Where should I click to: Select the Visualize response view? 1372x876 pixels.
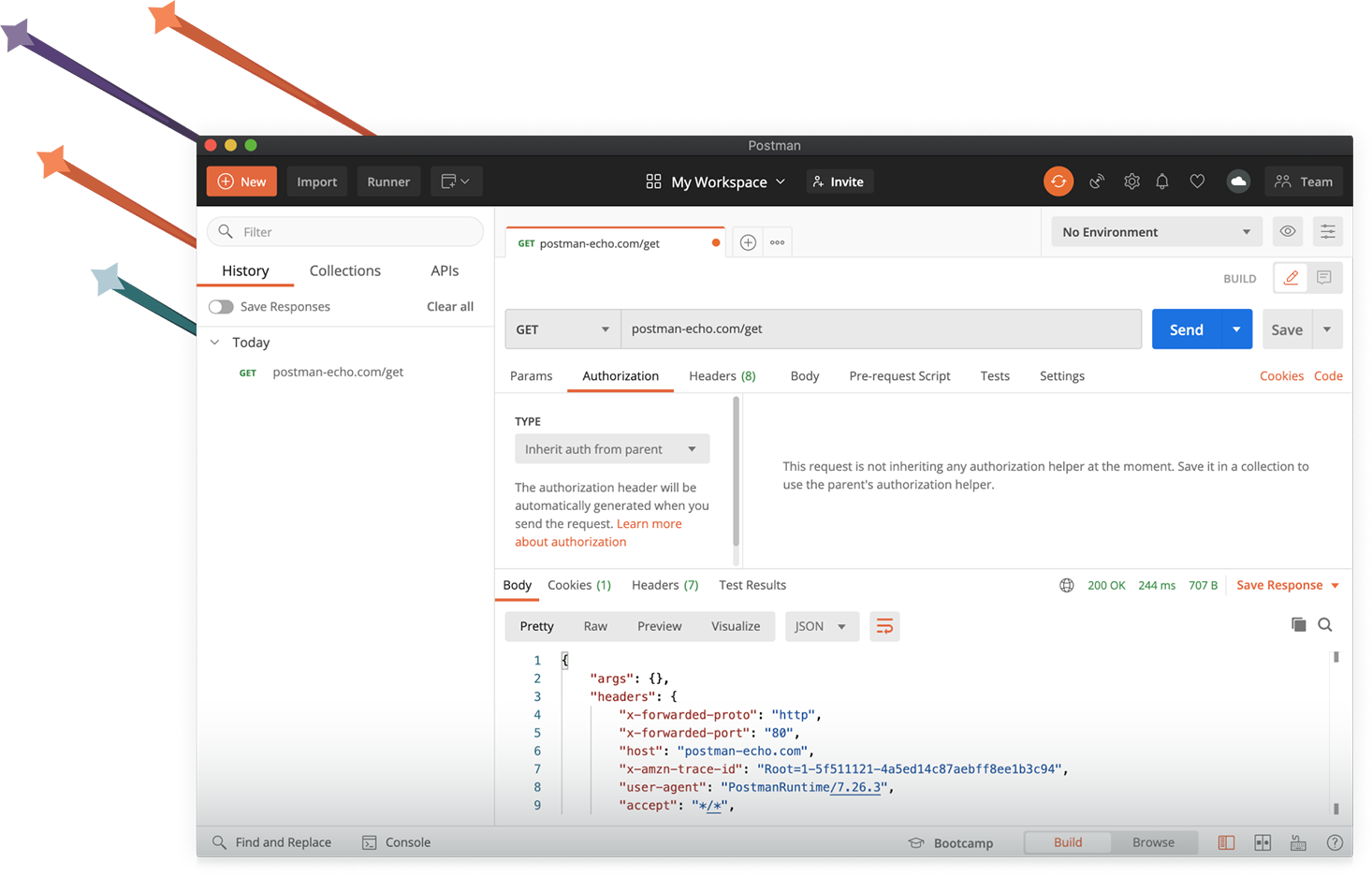[x=736, y=626]
